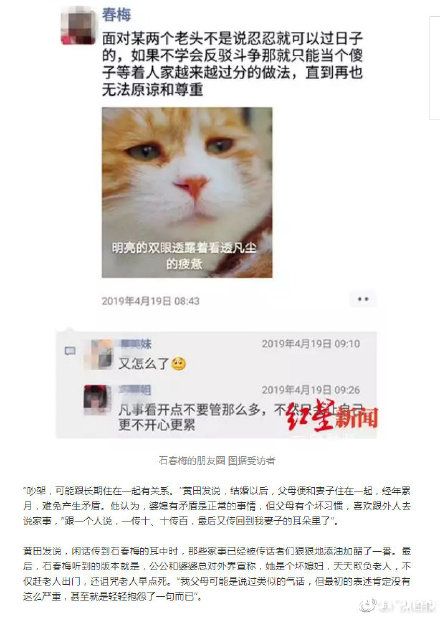
Task: Tap the second commenter's red-haired avatar
Action: [x=97, y=400]
